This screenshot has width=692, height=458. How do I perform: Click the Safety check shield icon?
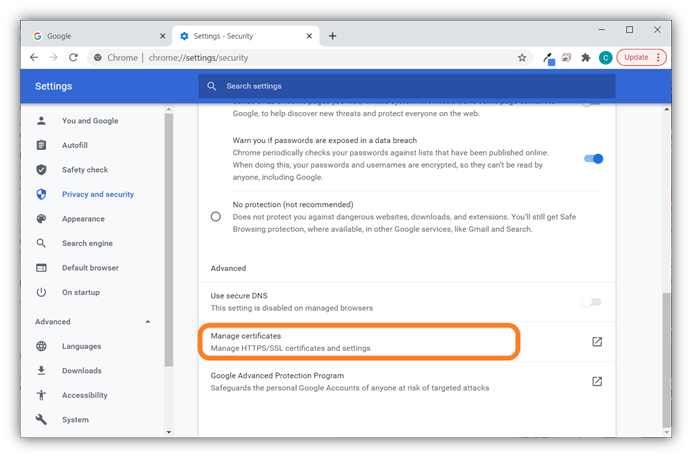[41, 169]
